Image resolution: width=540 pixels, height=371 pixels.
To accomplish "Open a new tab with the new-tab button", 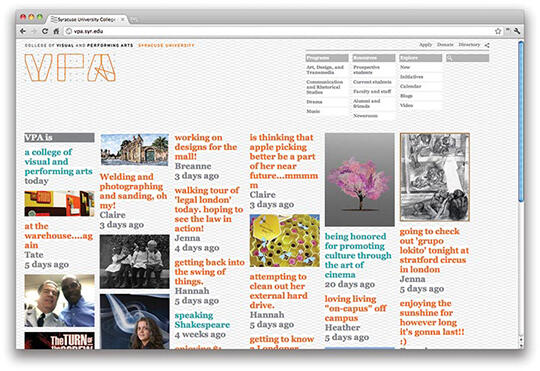I will click(134, 20).
